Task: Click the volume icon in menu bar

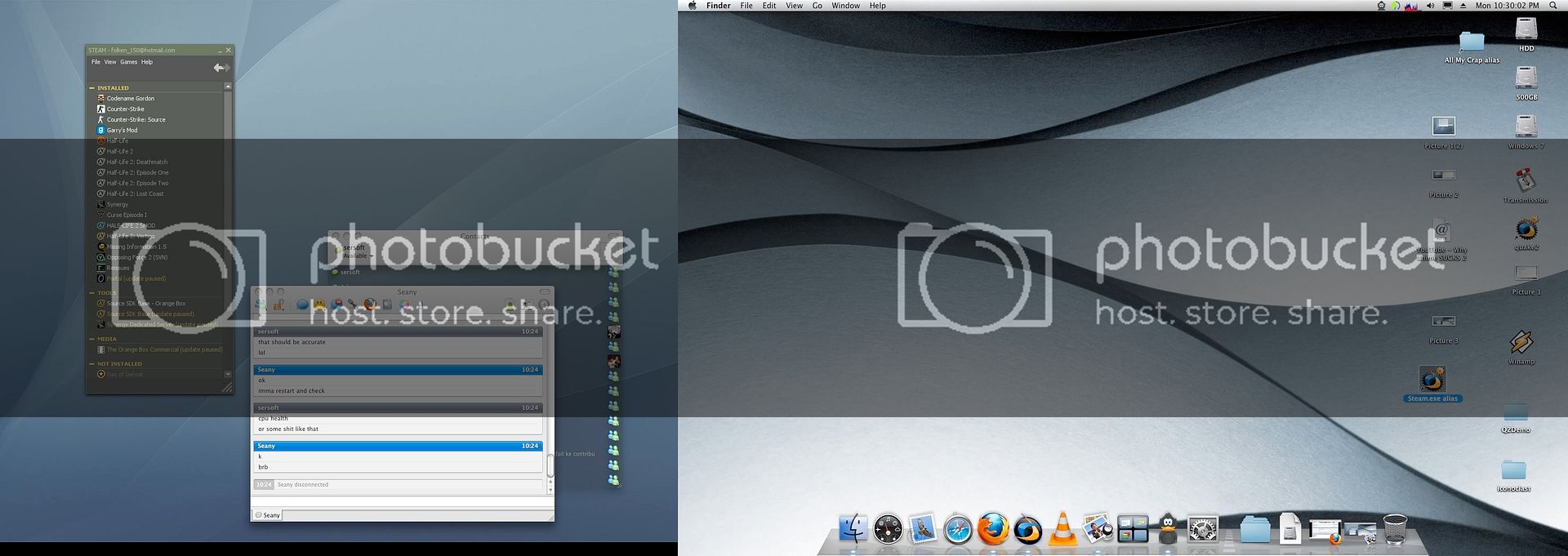Action: tap(1430, 6)
